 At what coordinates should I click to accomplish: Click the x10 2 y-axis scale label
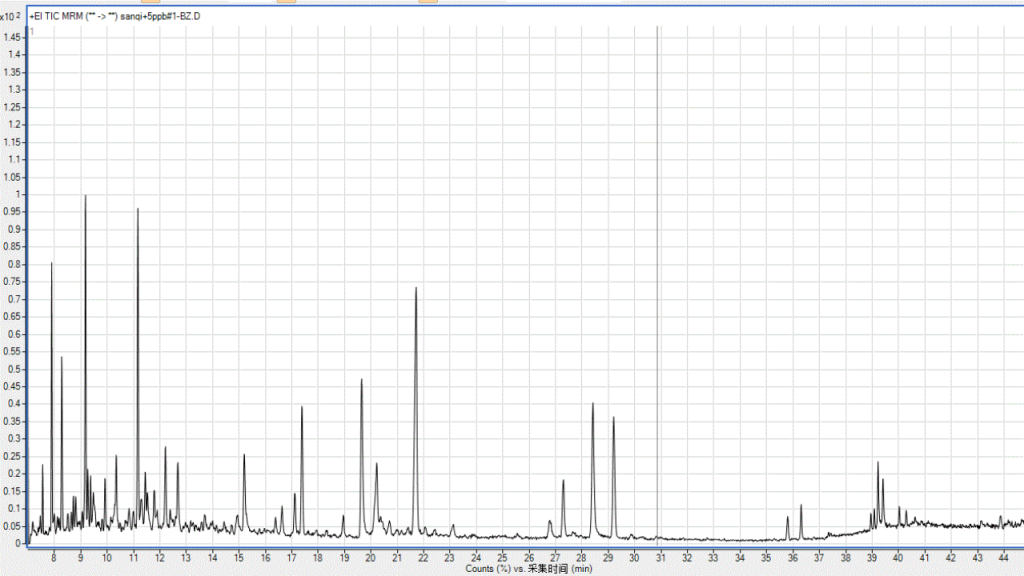[x=12, y=18]
